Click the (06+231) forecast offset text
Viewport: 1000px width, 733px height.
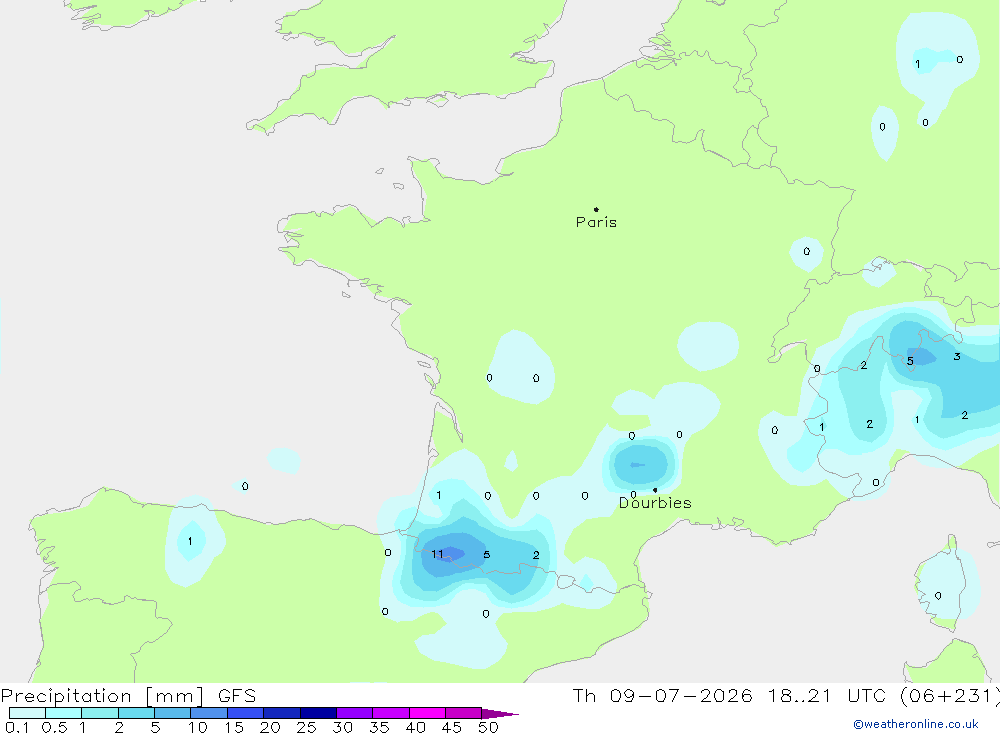click(x=950, y=695)
